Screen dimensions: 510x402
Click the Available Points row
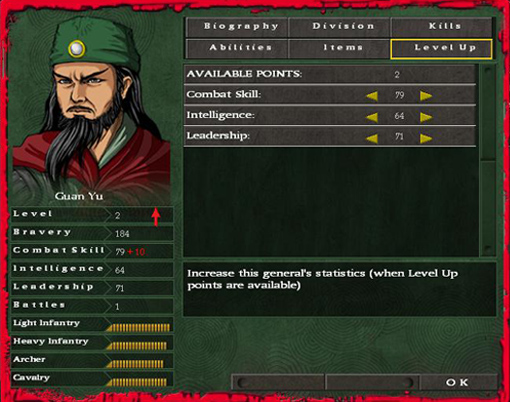point(330,74)
